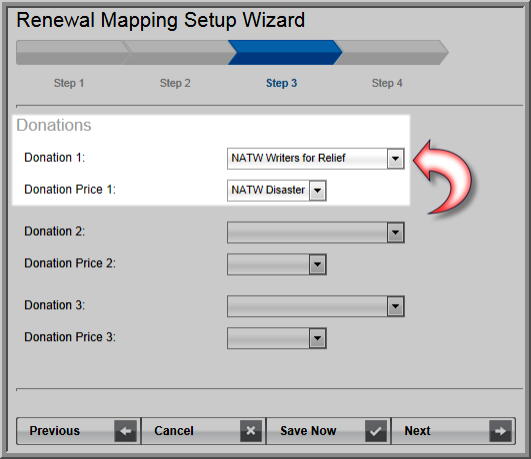The height and width of the screenshot is (459, 531).
Task: Click the left arrow icon on Previous
Action: point(125,431)
